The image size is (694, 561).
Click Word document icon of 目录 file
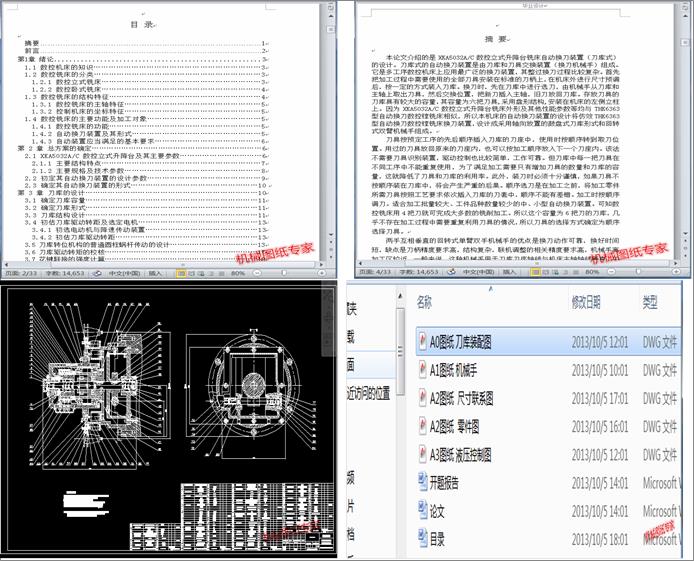click(423, 538)
